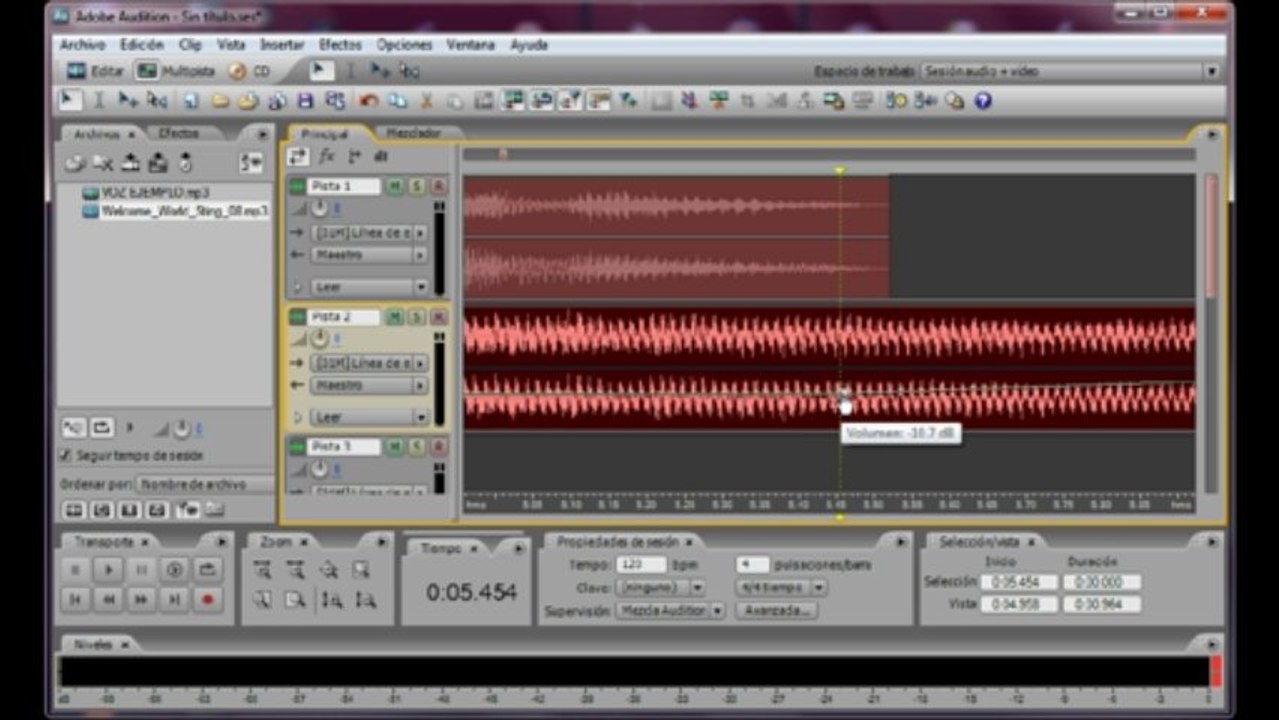Image resolution: width=1279 pixels, height=720 pixels.
Task: Click the undo arrow icon in toolbar
Action: (x=369, y=101)
